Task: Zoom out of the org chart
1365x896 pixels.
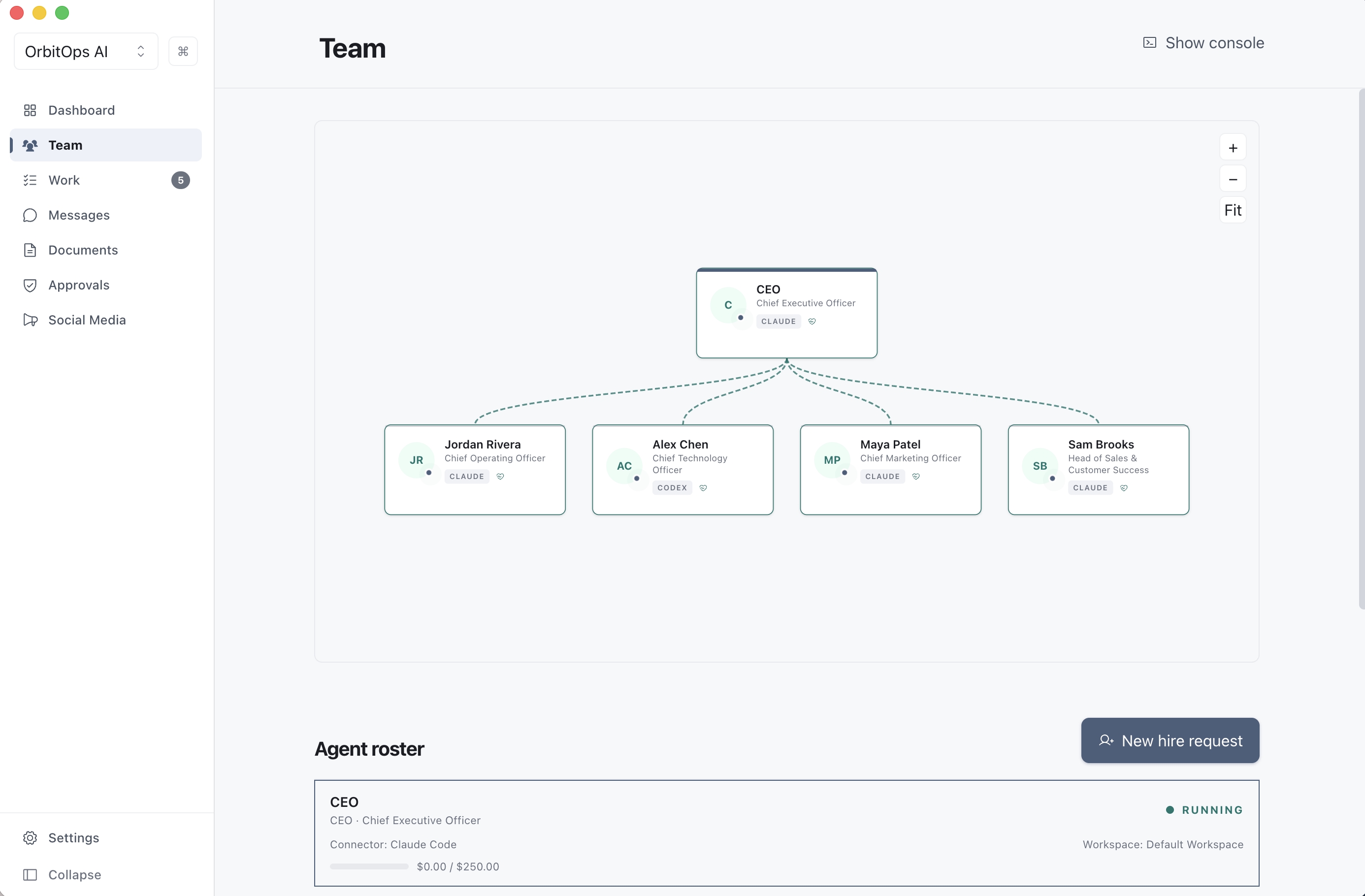Action: point(1233,179)
